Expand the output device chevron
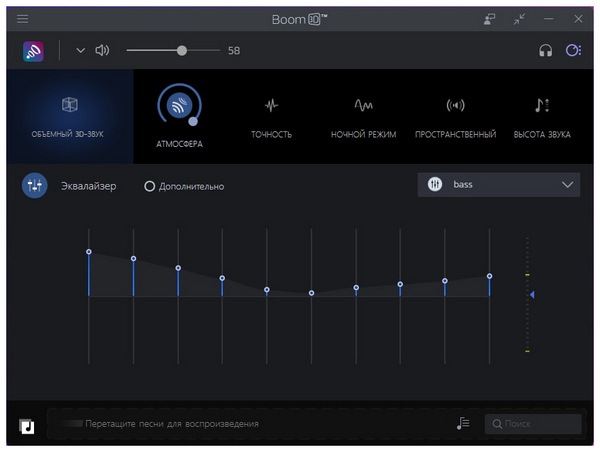This screenshot has height=452, width=600. pos(81,51)
